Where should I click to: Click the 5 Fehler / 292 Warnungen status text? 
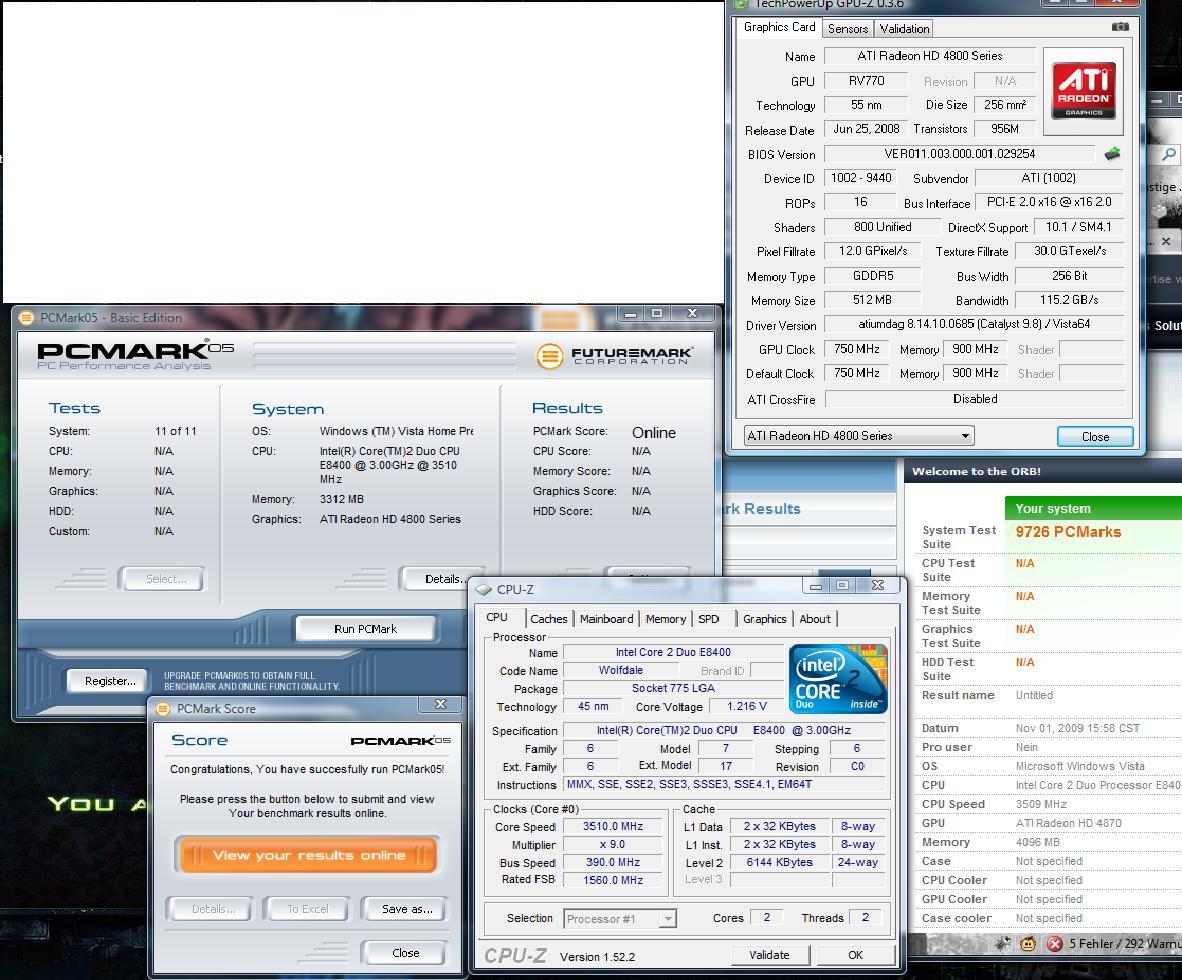tap(1125, 943)
